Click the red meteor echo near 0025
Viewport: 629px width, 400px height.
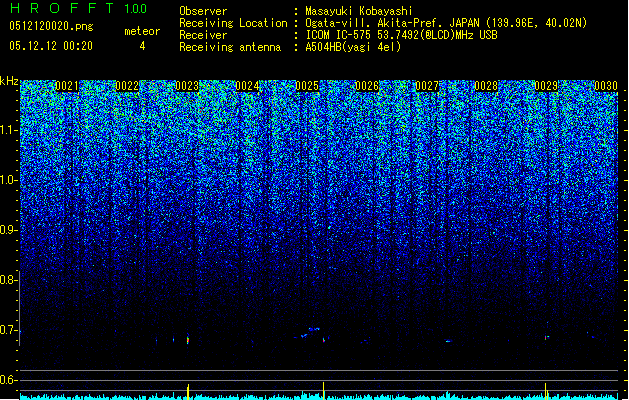click(x=324, y=340)
